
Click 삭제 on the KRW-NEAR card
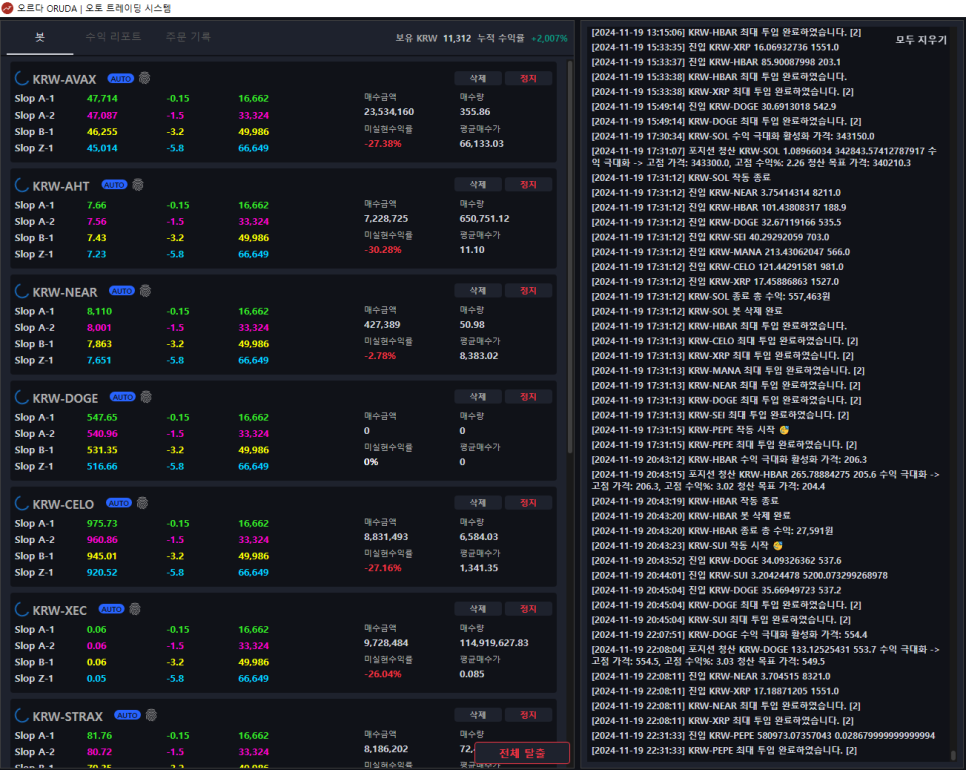(478, 290)
